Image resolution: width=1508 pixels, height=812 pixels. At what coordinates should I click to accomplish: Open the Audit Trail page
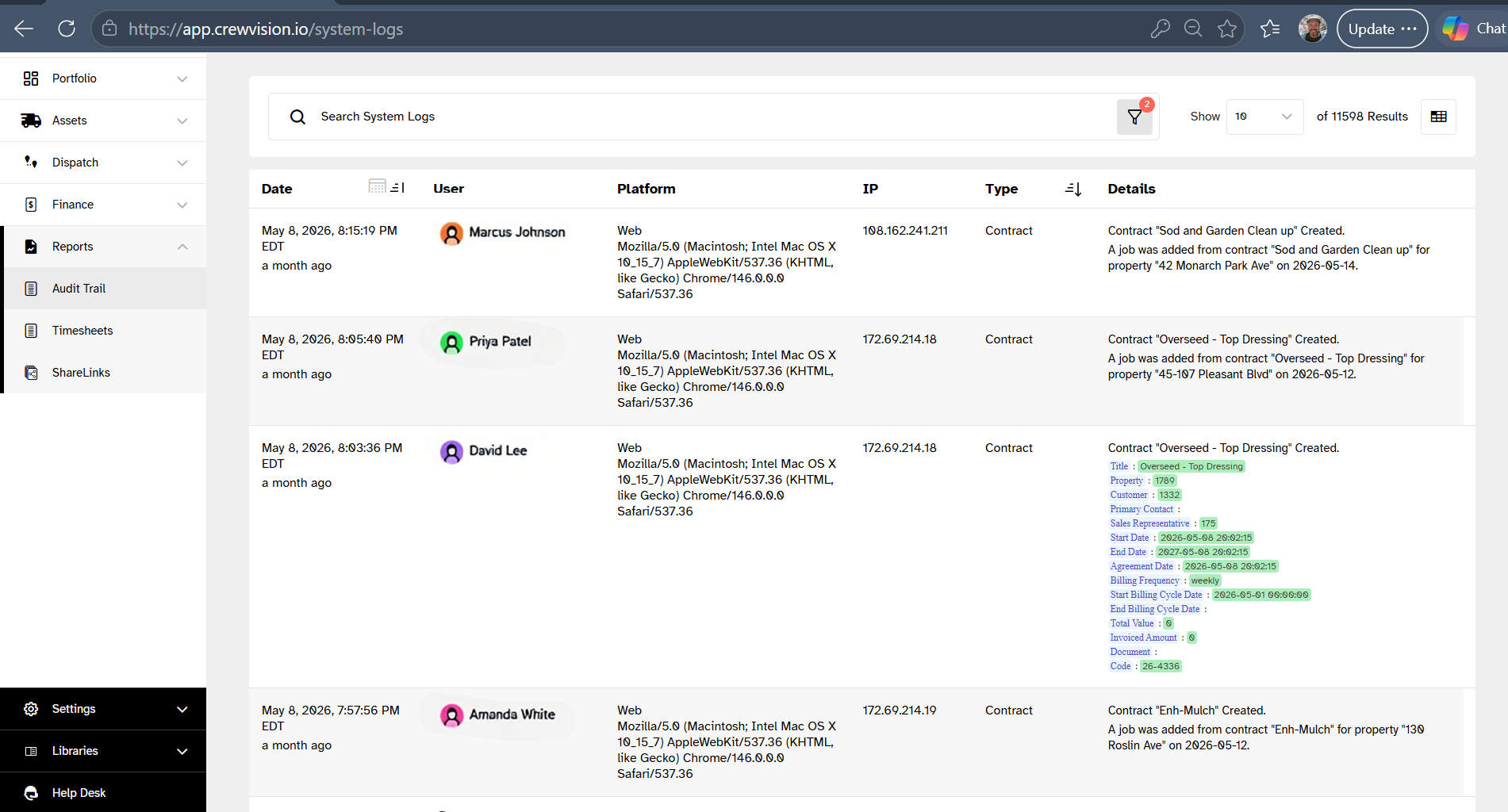(x=103, y=289)
